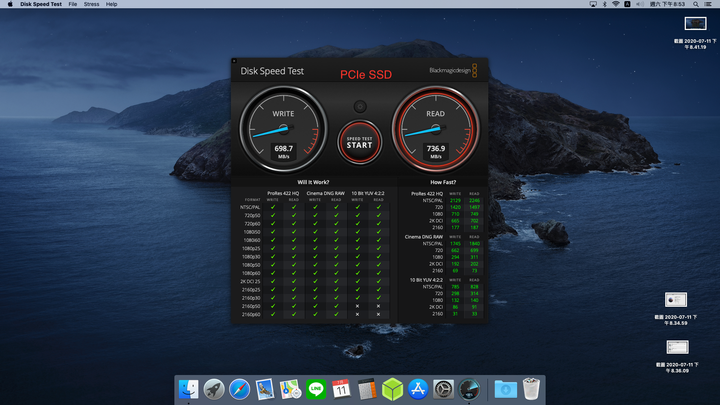Image resolution: width=720 pixels, height=405 pixels.
Task: Open the Bluetooth menu bar icon
Action: coord(604,4)
